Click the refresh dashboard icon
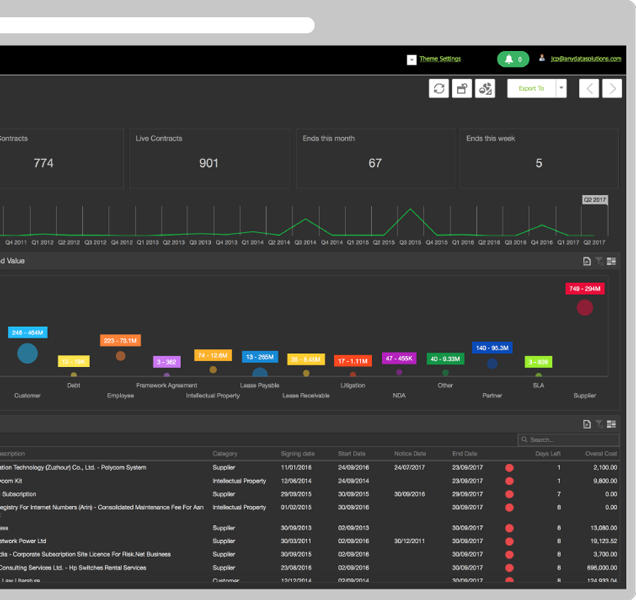The width and height of the screenshot is (636, 600). (439, 88)
